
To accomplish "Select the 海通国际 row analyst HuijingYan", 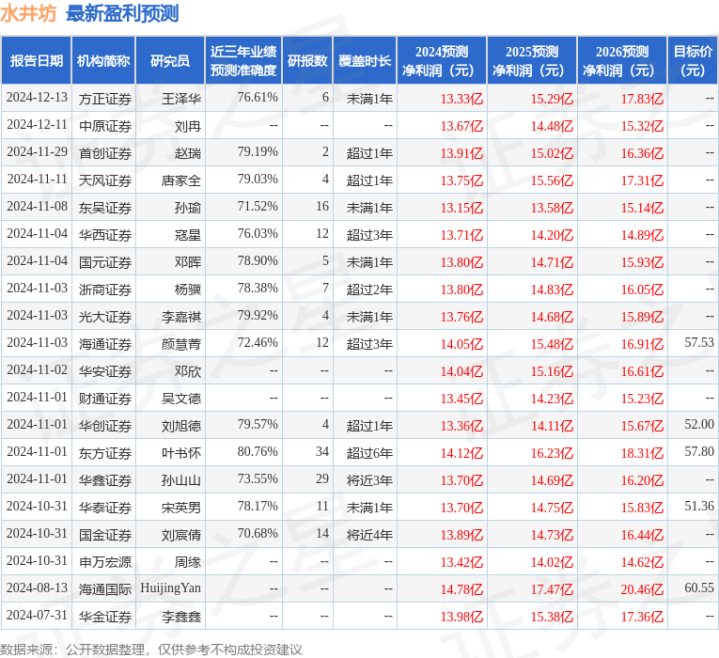I will [171, 588].
